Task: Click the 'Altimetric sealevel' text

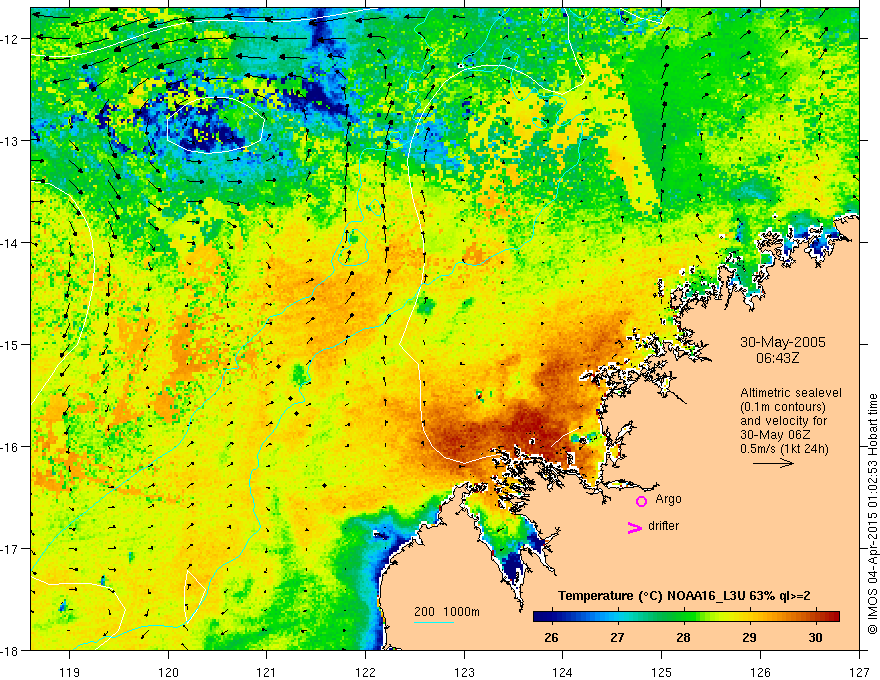Action: 791,393
